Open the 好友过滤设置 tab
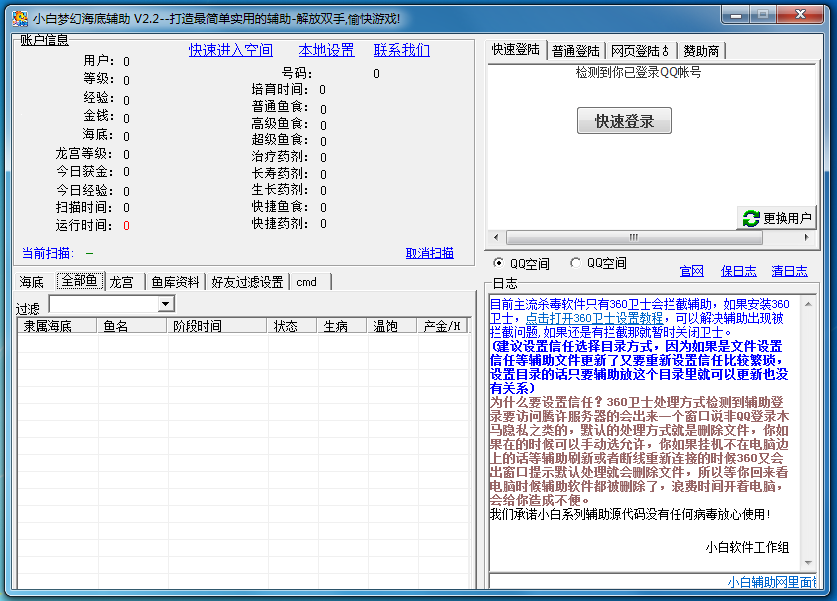837x601 pixels. coord(247,282)
